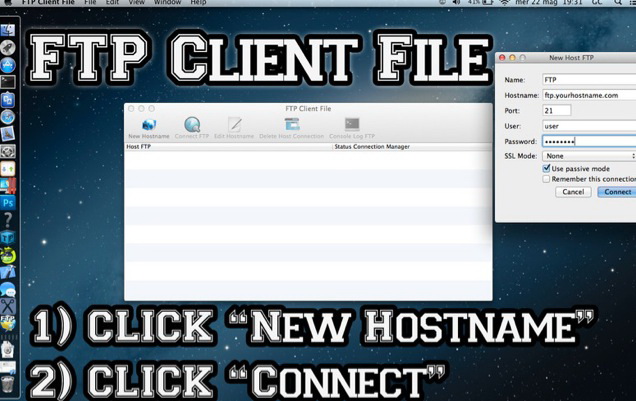Click the New Hostname toolbar icon
The image size is (636, 401).
click(149, 124)
